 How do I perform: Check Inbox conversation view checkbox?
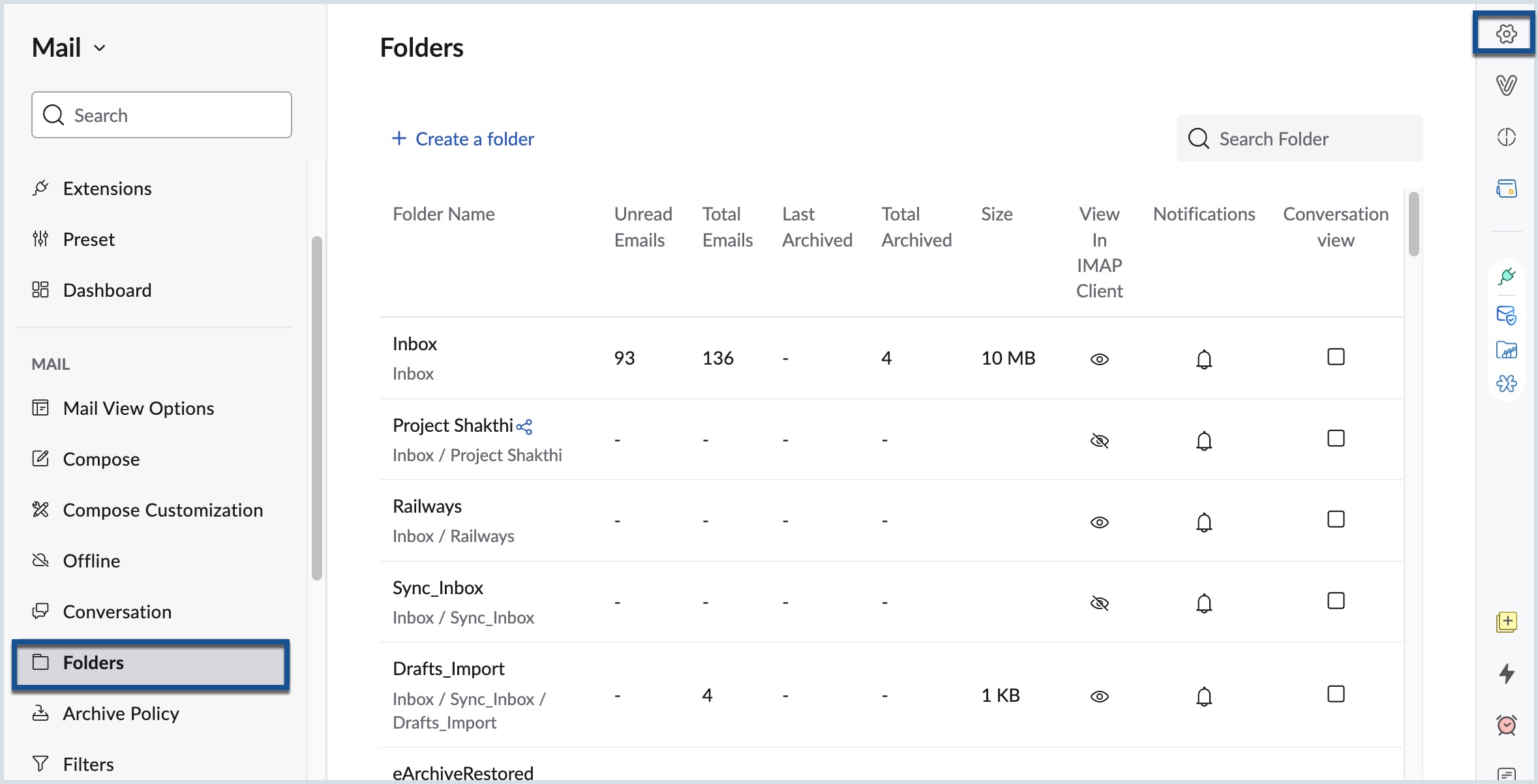tap(1336, 357)
